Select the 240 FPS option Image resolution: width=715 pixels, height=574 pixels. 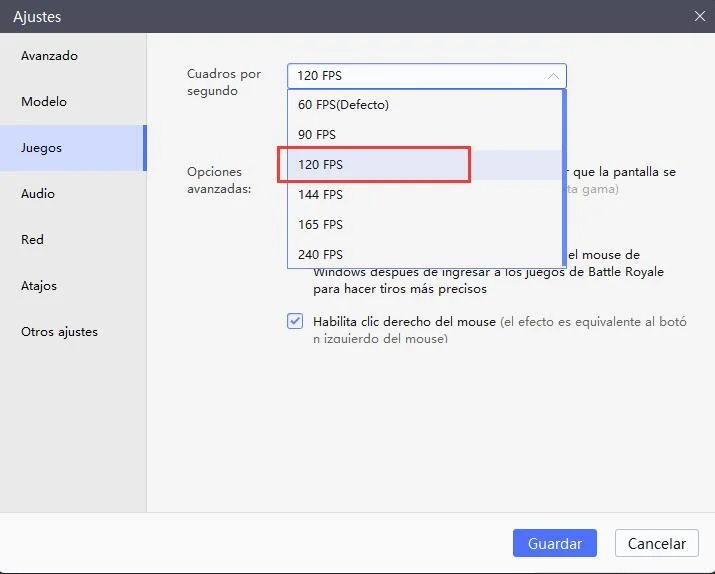click(425, 254)
